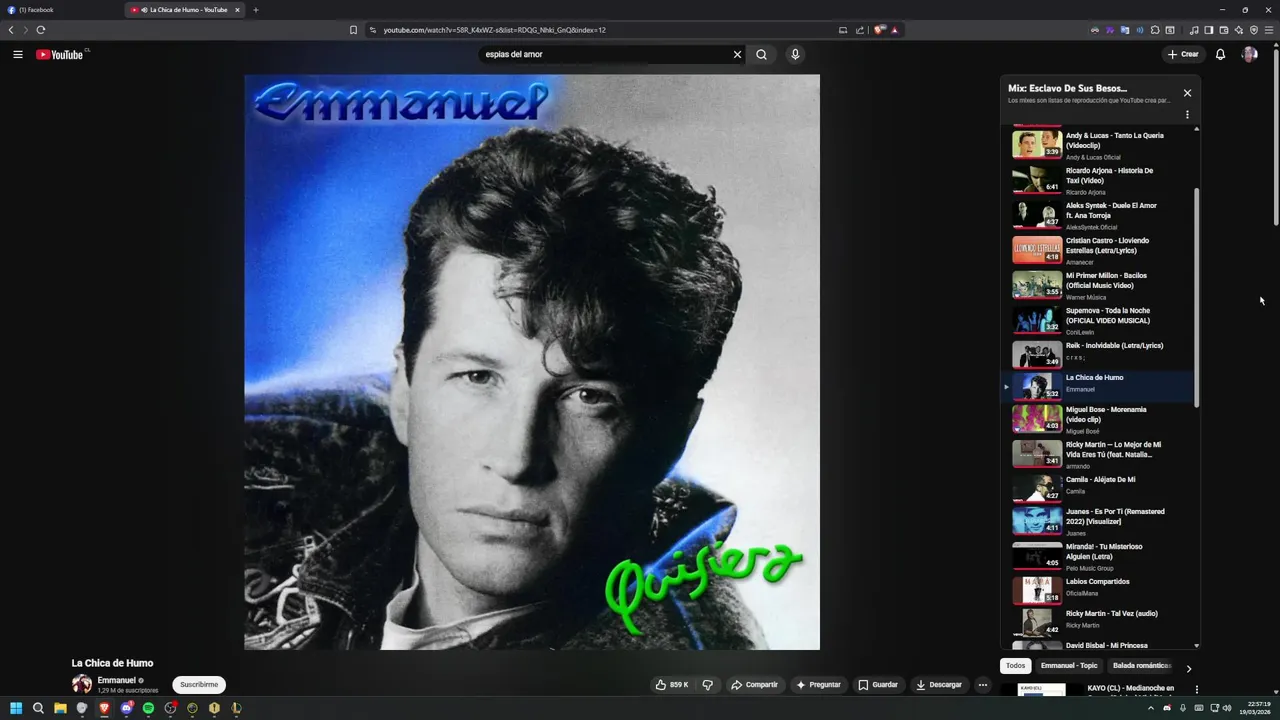Select the Balada románticas chip
The height and width of the screenshot is (720, 1280).
tap(1141, 666)
